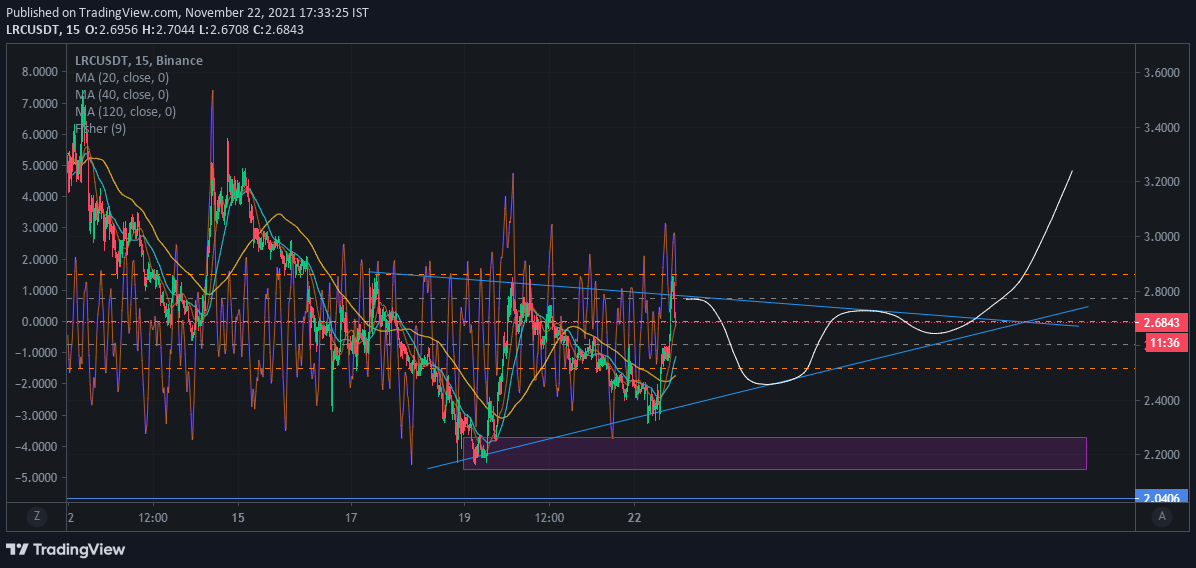Click the 0.0000 Fisher scale label

click(x=41, y=322)
